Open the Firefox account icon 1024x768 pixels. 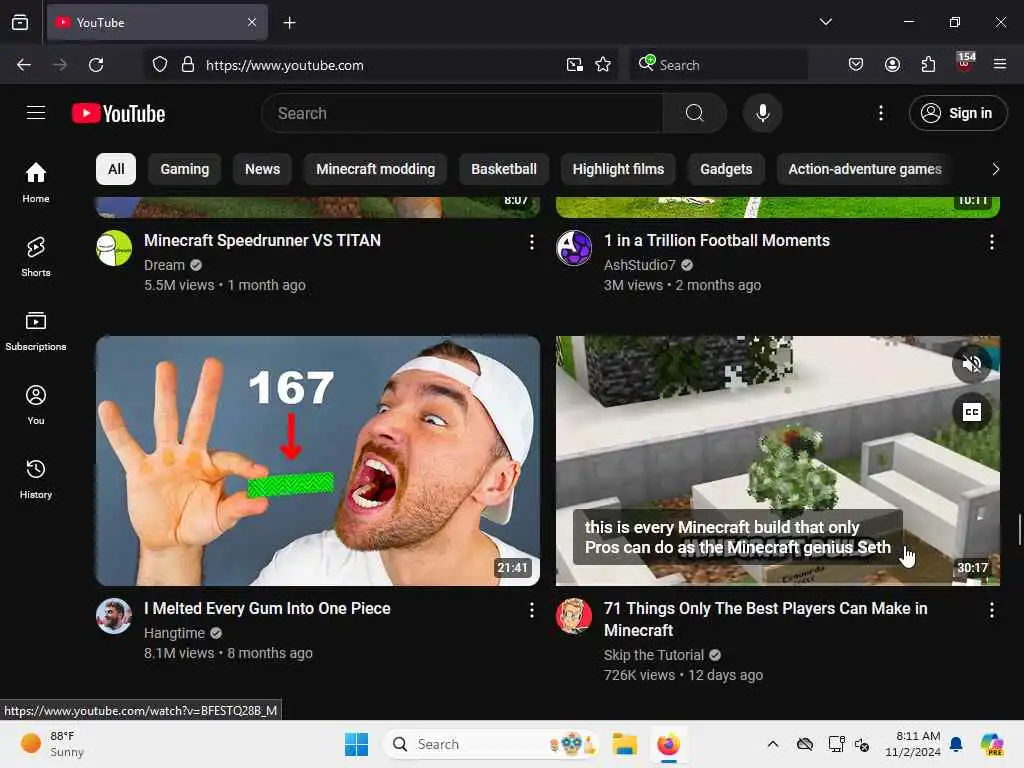coord(892,64)
